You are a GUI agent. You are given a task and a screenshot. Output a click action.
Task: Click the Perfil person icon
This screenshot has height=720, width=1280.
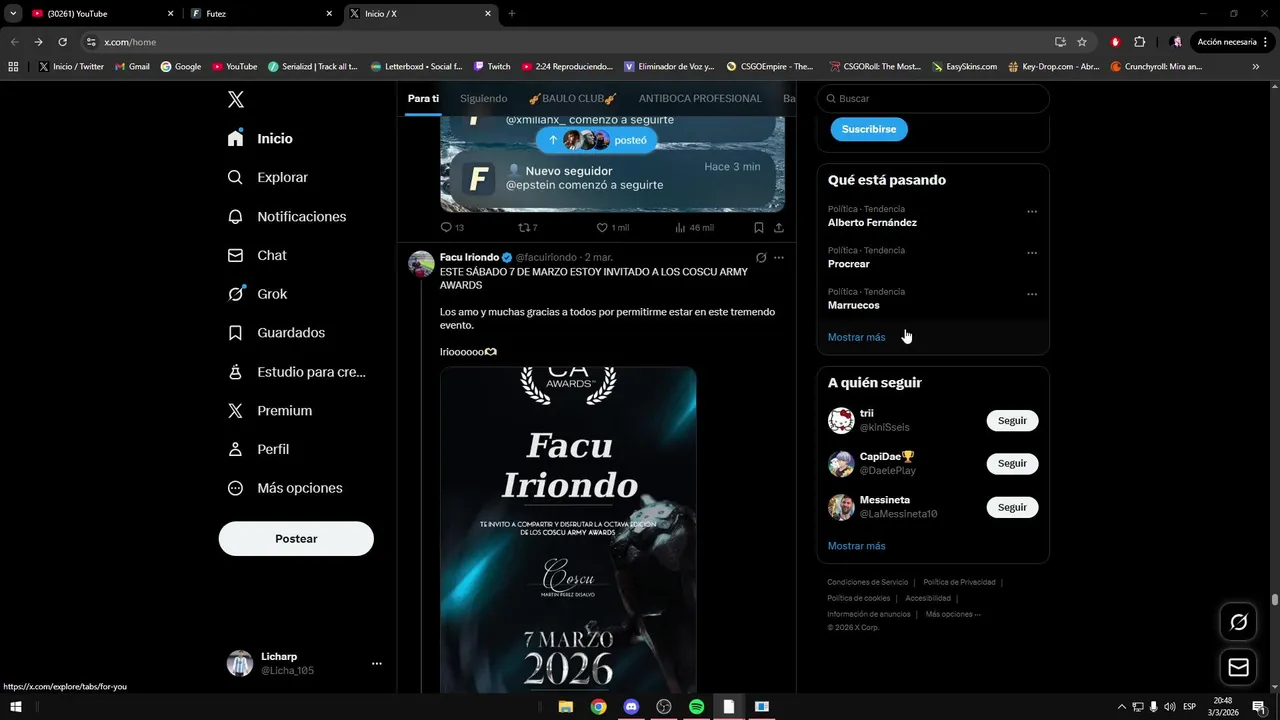click(235, 449)
